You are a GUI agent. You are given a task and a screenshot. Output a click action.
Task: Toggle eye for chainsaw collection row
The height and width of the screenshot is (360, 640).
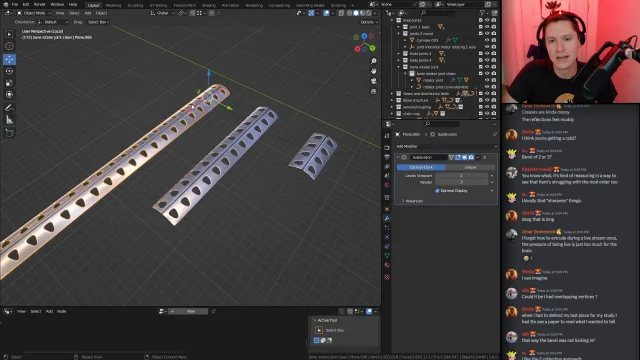click(487, 113)
